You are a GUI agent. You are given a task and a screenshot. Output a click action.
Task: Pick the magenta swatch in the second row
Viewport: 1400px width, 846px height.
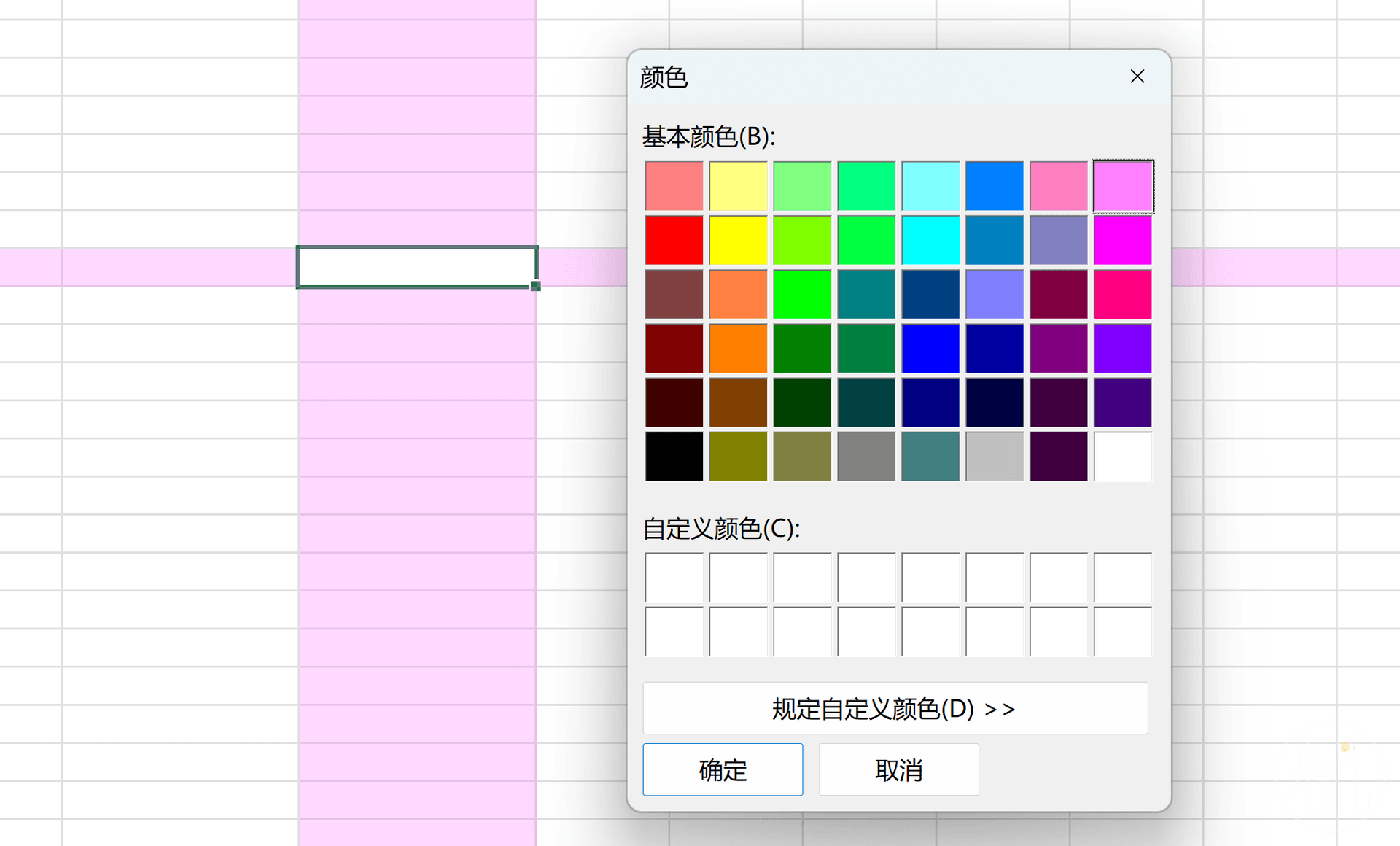[x=1123, y=240]
